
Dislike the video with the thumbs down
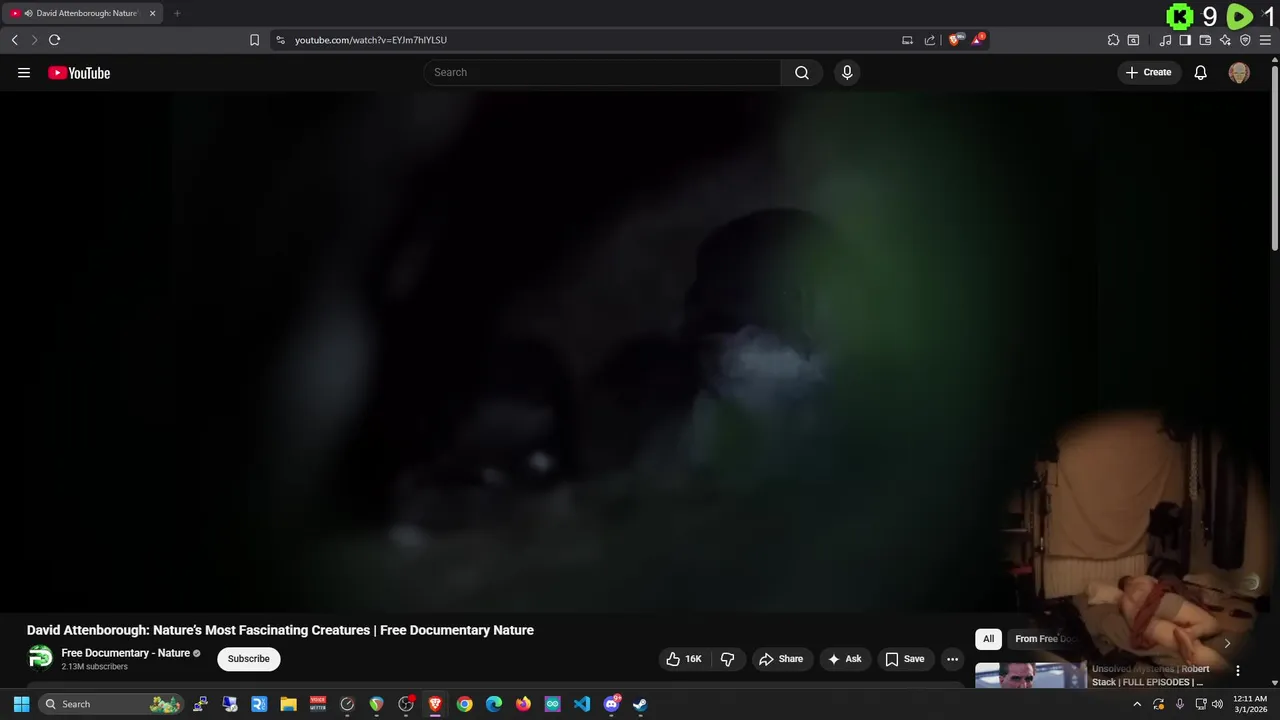tap(727, 659)
